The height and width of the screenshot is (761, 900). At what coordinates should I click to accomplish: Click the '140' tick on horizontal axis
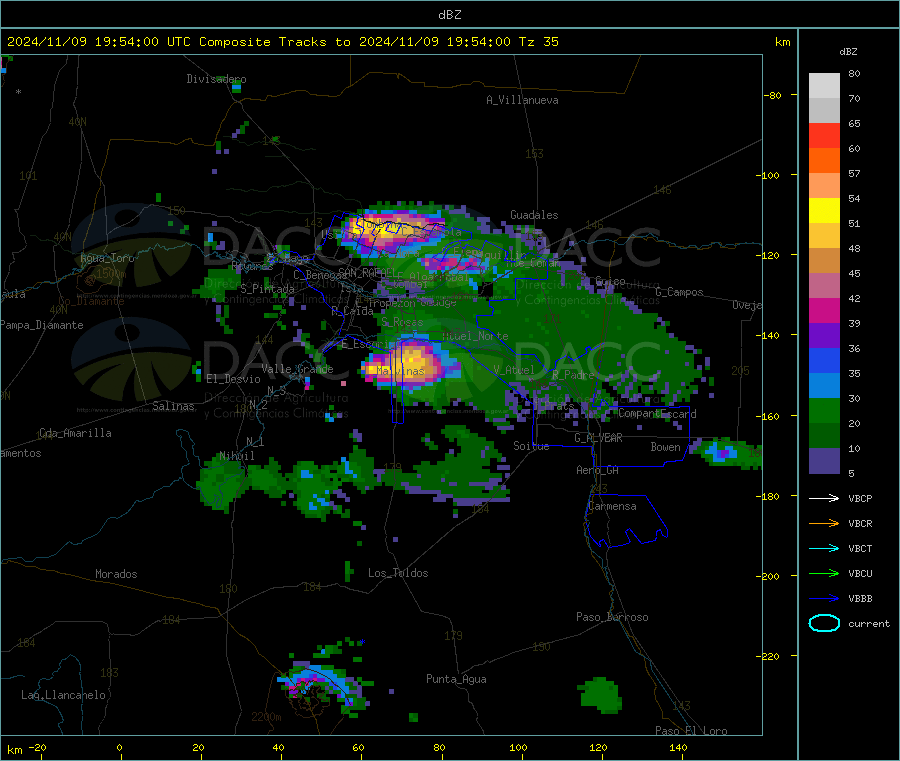(x=678, y=747)
